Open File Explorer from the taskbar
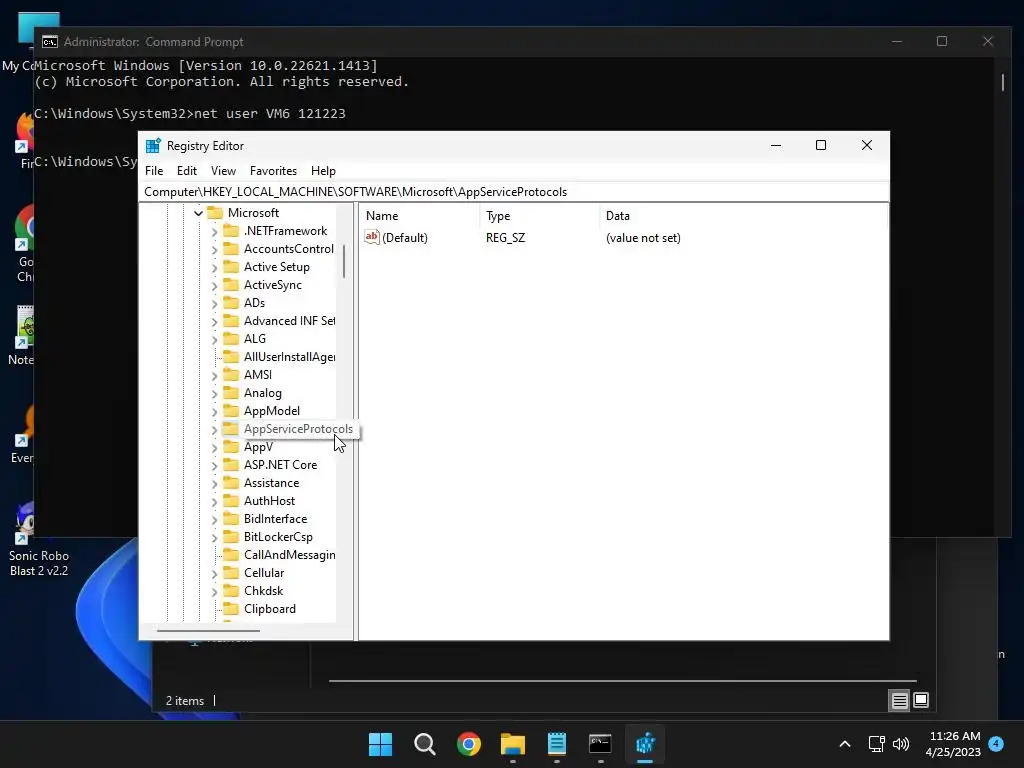The height and width of the screenshot is (768, 1024). 513,744
